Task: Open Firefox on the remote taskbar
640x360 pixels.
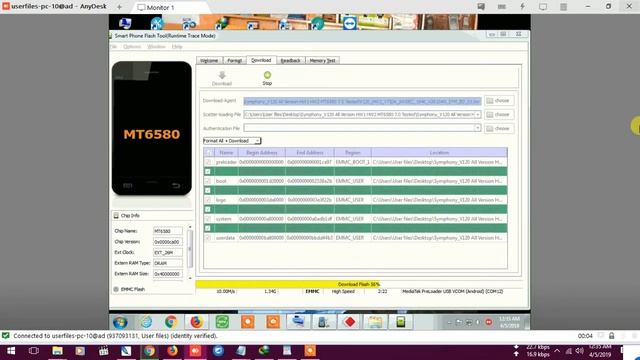Action: click(x=196, y=322)
